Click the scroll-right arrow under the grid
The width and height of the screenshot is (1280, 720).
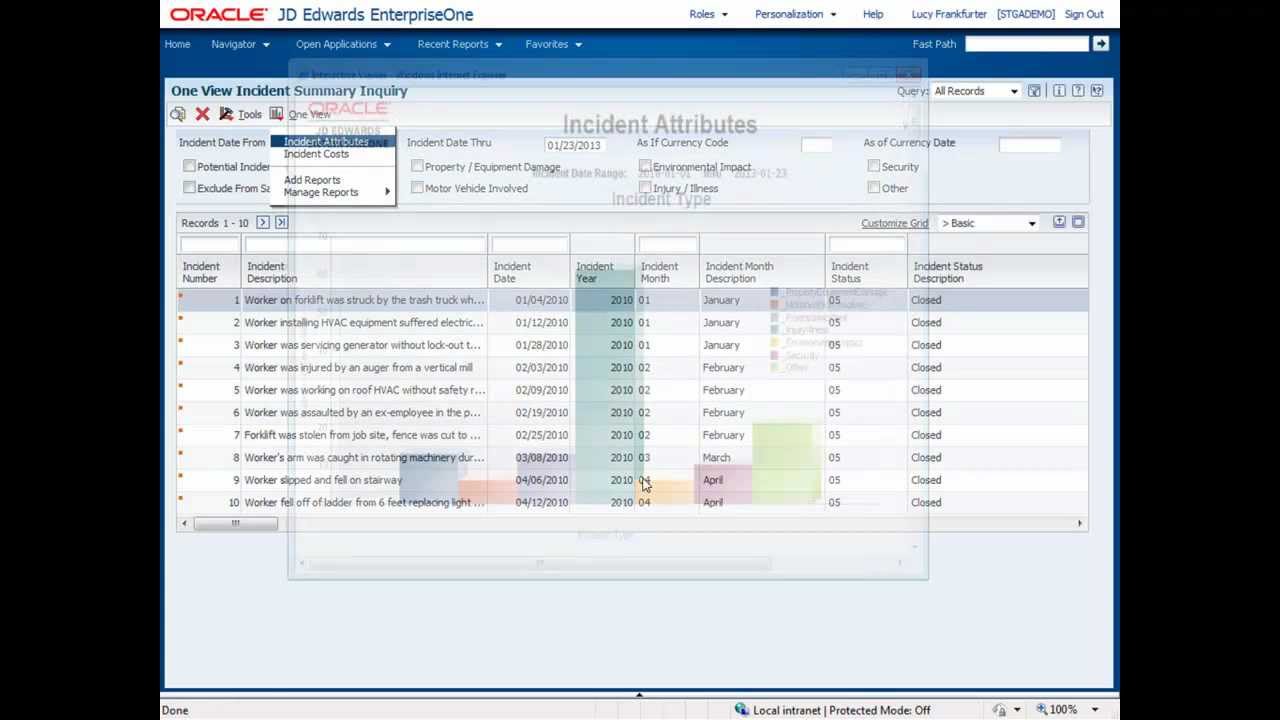[1079, 523]
